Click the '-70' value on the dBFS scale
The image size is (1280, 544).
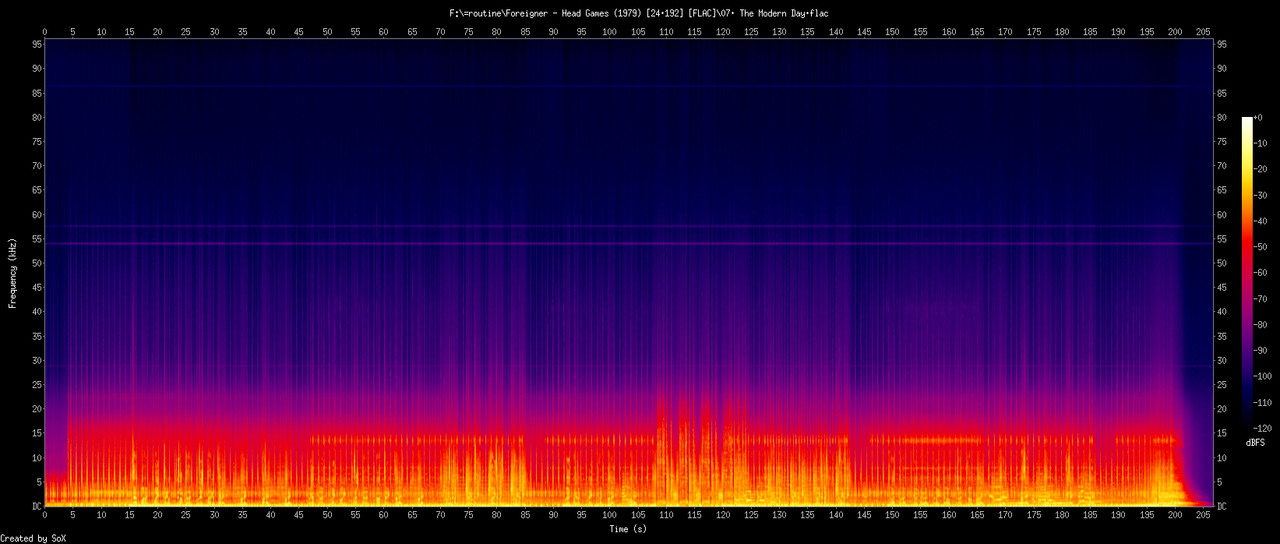click(1260, 299)
